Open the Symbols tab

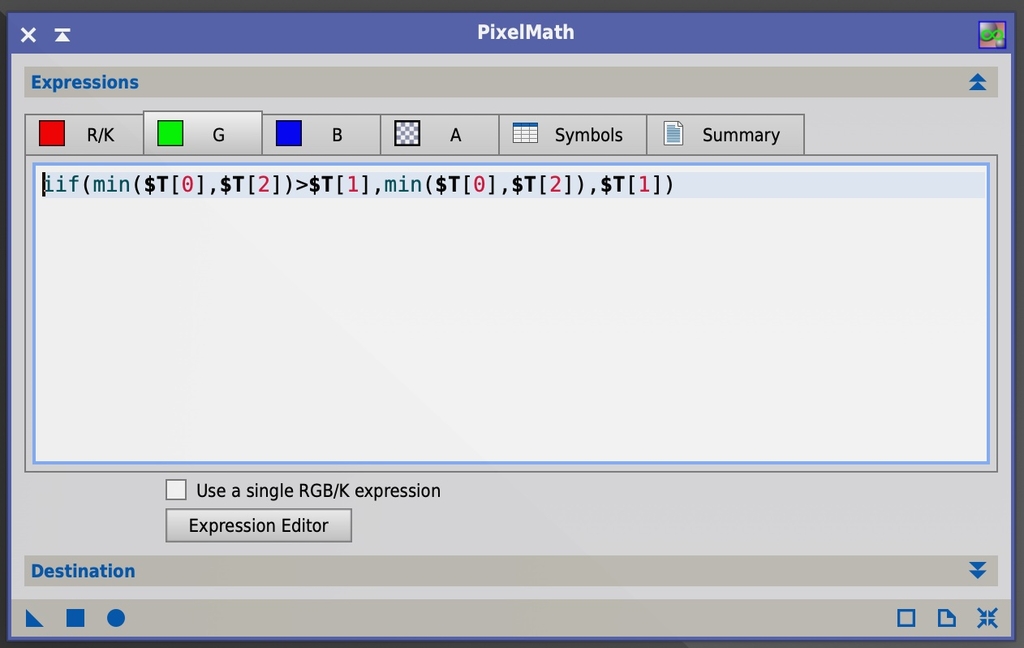click(x=573, y=135)
